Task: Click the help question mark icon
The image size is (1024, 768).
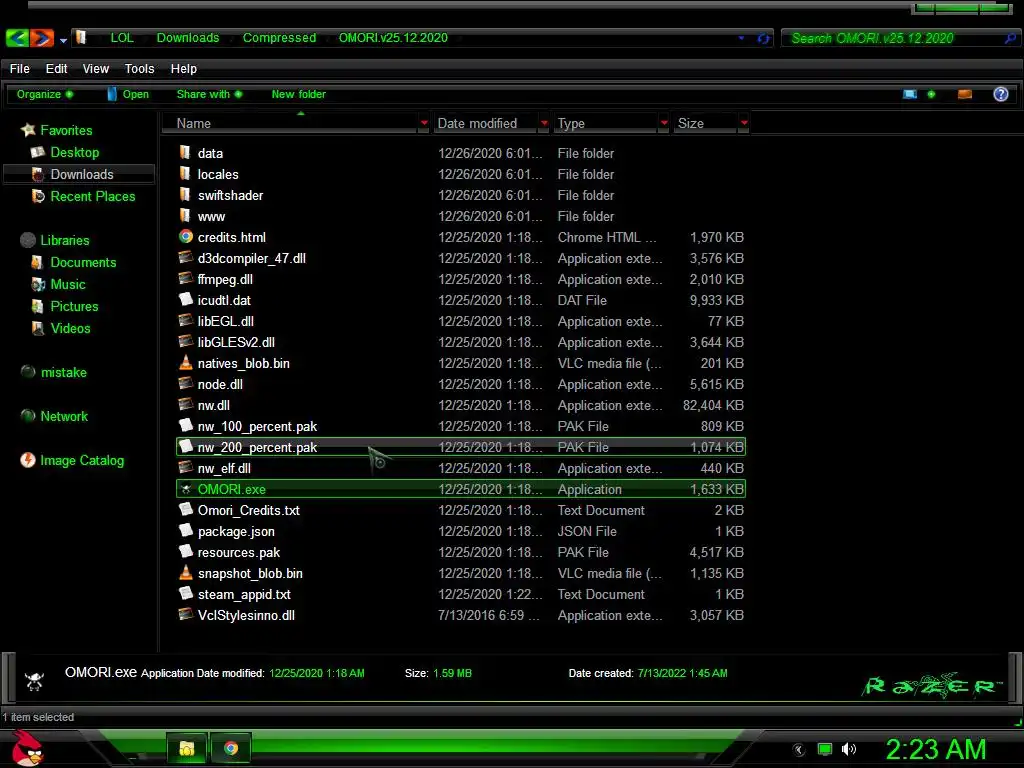Action: pyautogui.click(x=1000, y=94)
